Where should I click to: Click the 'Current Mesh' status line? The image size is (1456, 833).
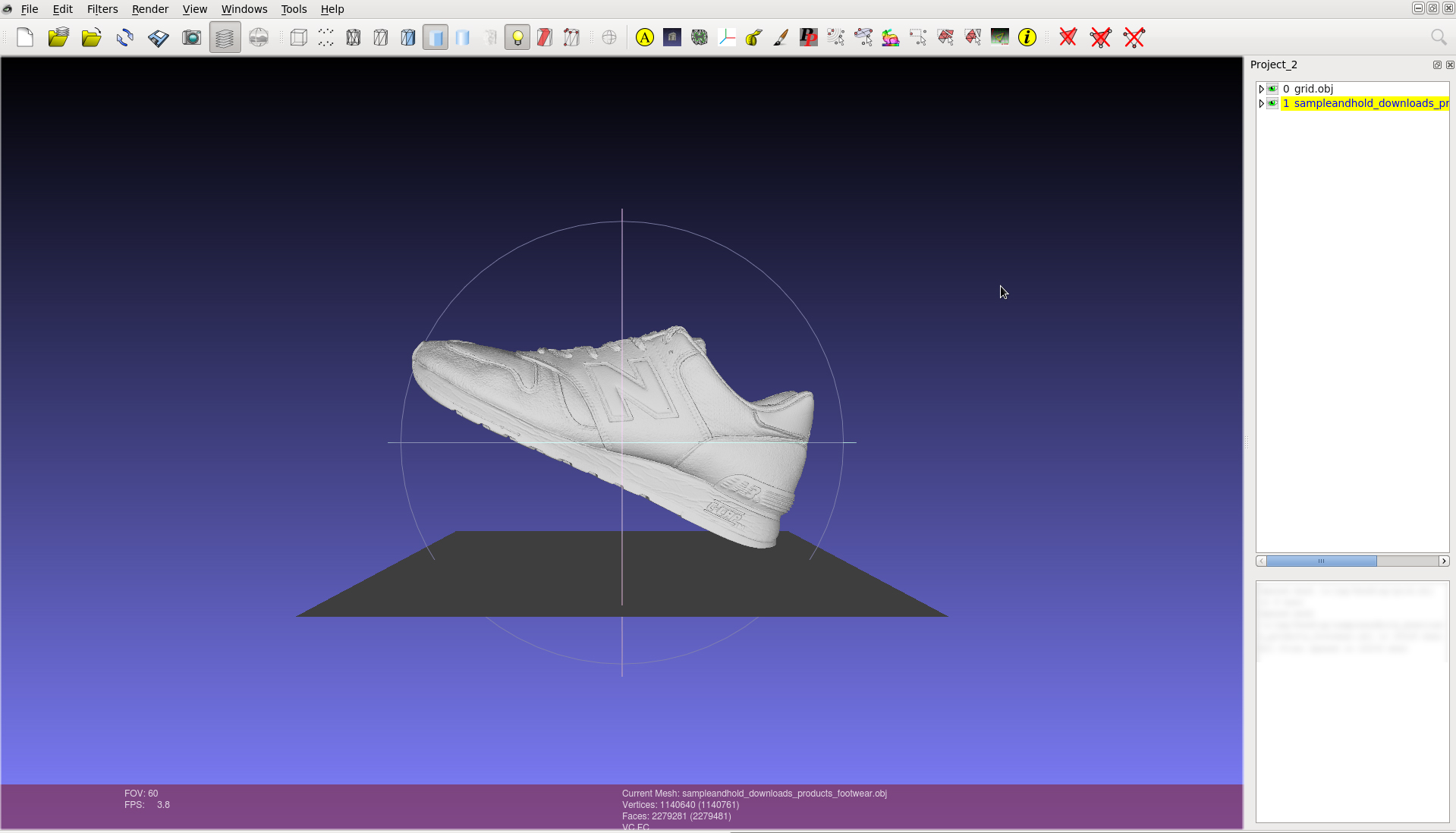pyautogui.click(x=754, y=794)
